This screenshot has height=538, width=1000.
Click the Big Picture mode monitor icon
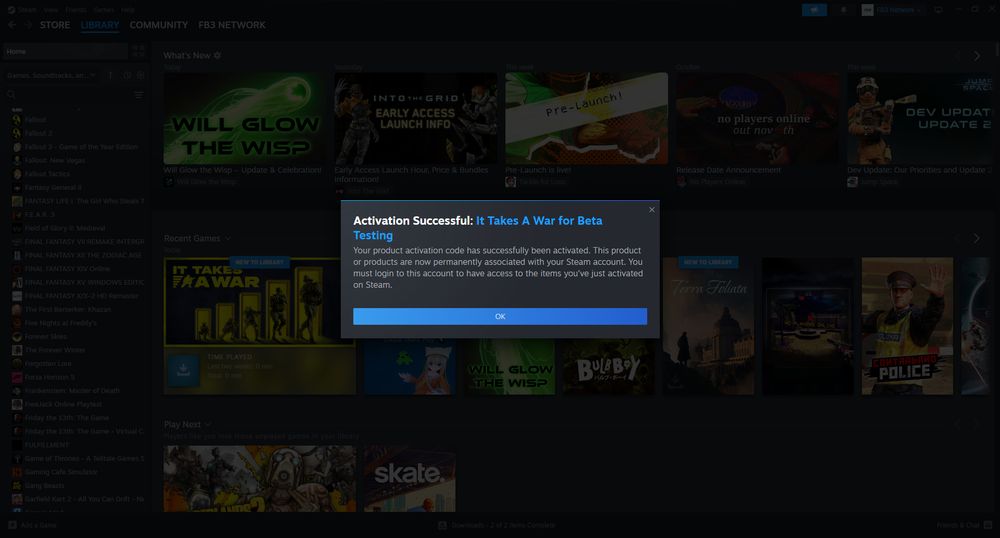point(938,10)
